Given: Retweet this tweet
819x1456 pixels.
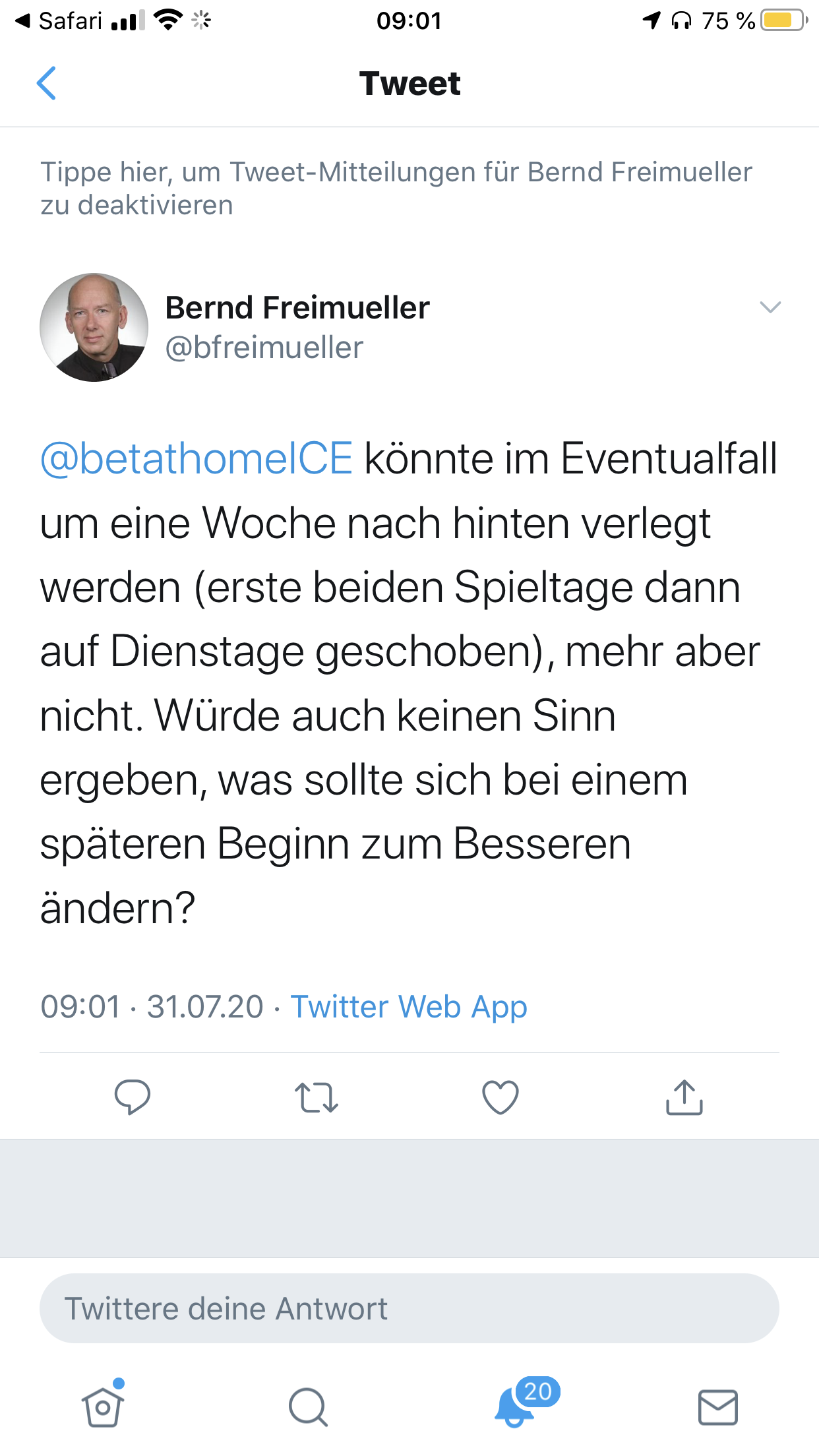Looking at the screenshot, I should click(x=317, y=1097).
